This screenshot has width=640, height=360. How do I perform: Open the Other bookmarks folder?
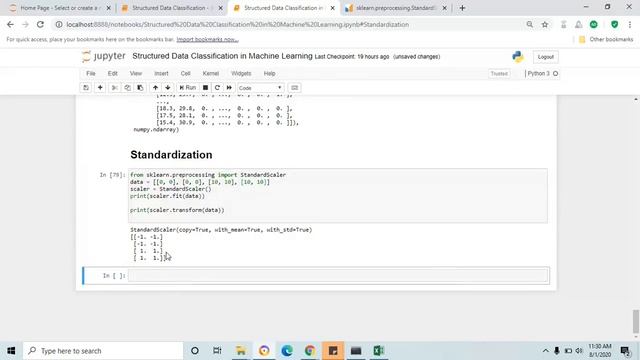point(606,40)
